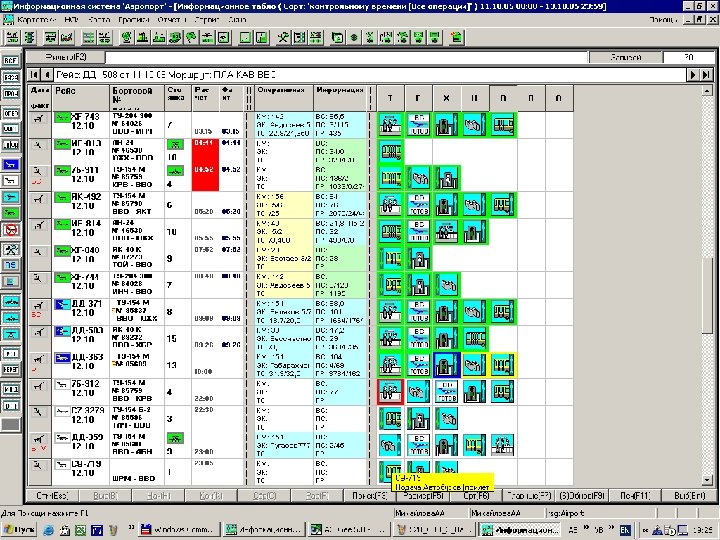Click the records count field showing 20

(688, 57)
